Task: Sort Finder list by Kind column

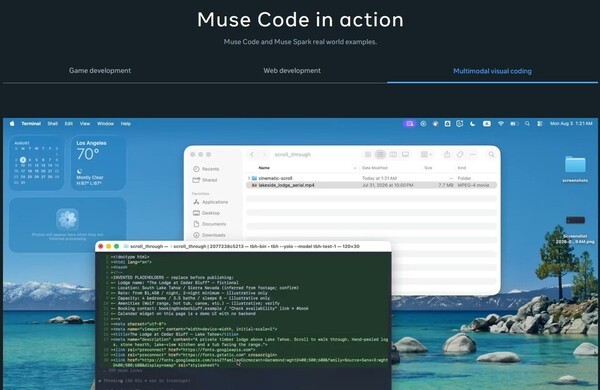Action: (x=461, y=168)
